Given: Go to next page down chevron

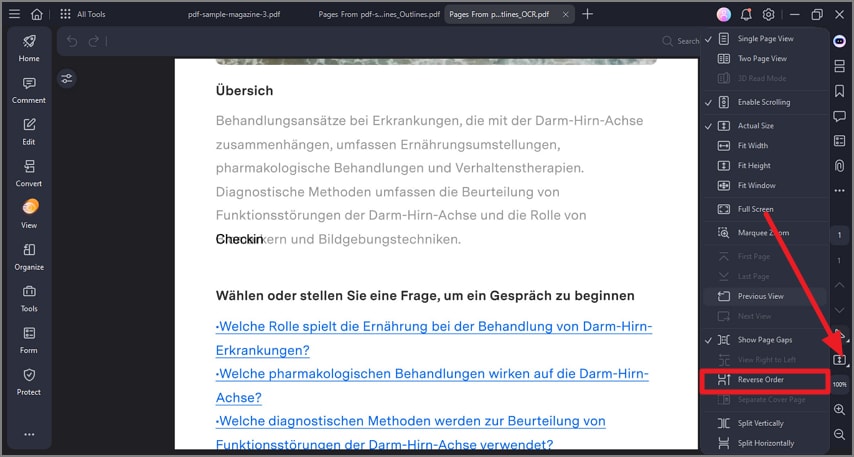Looking at the screenshot, I should coord(839,310).
